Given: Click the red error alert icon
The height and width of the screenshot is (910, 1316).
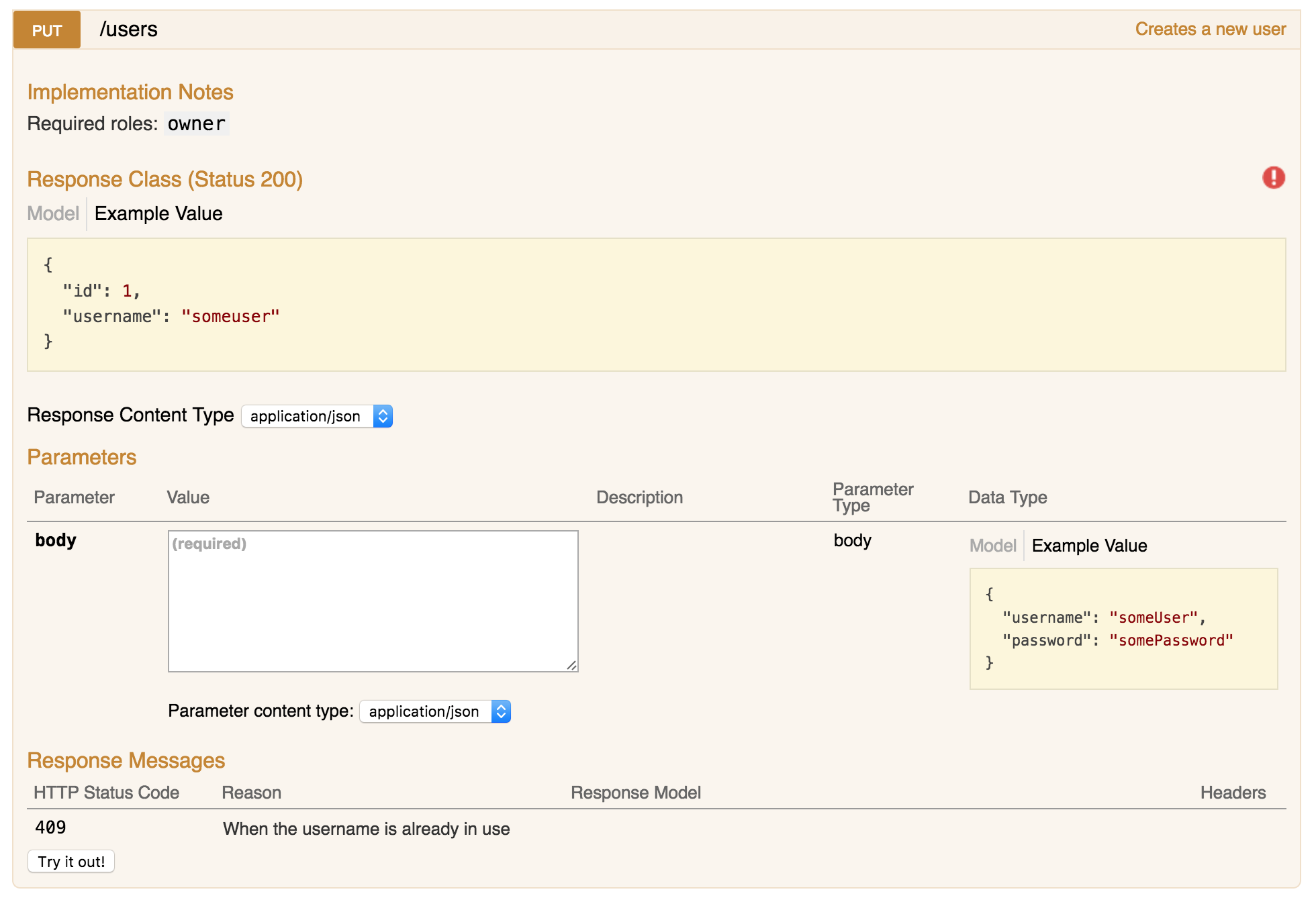Looking at the screenshot, I should [x=1273, y=178].
